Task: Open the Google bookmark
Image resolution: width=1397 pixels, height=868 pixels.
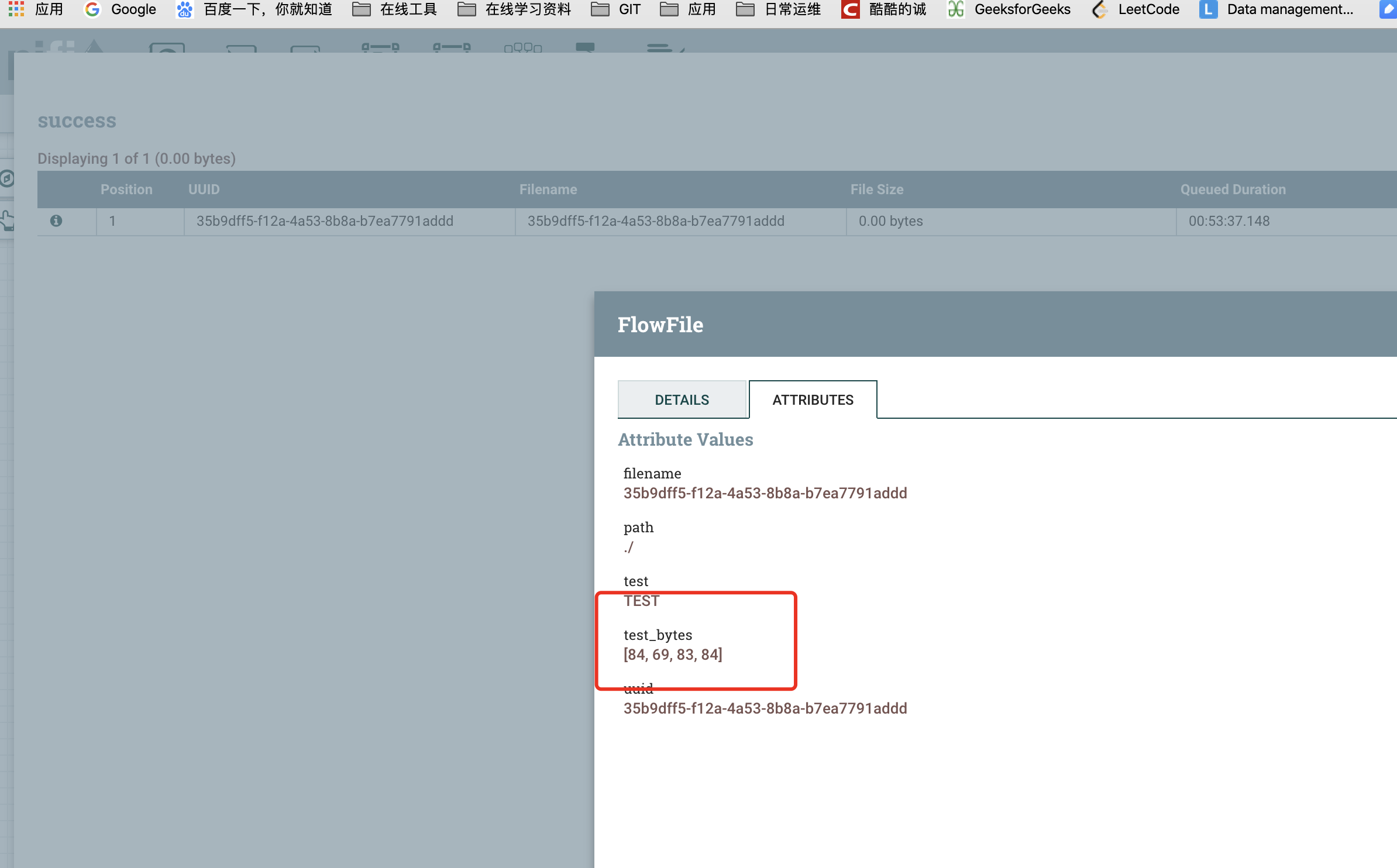Action: pyautogui.click(x=121, y=9)
